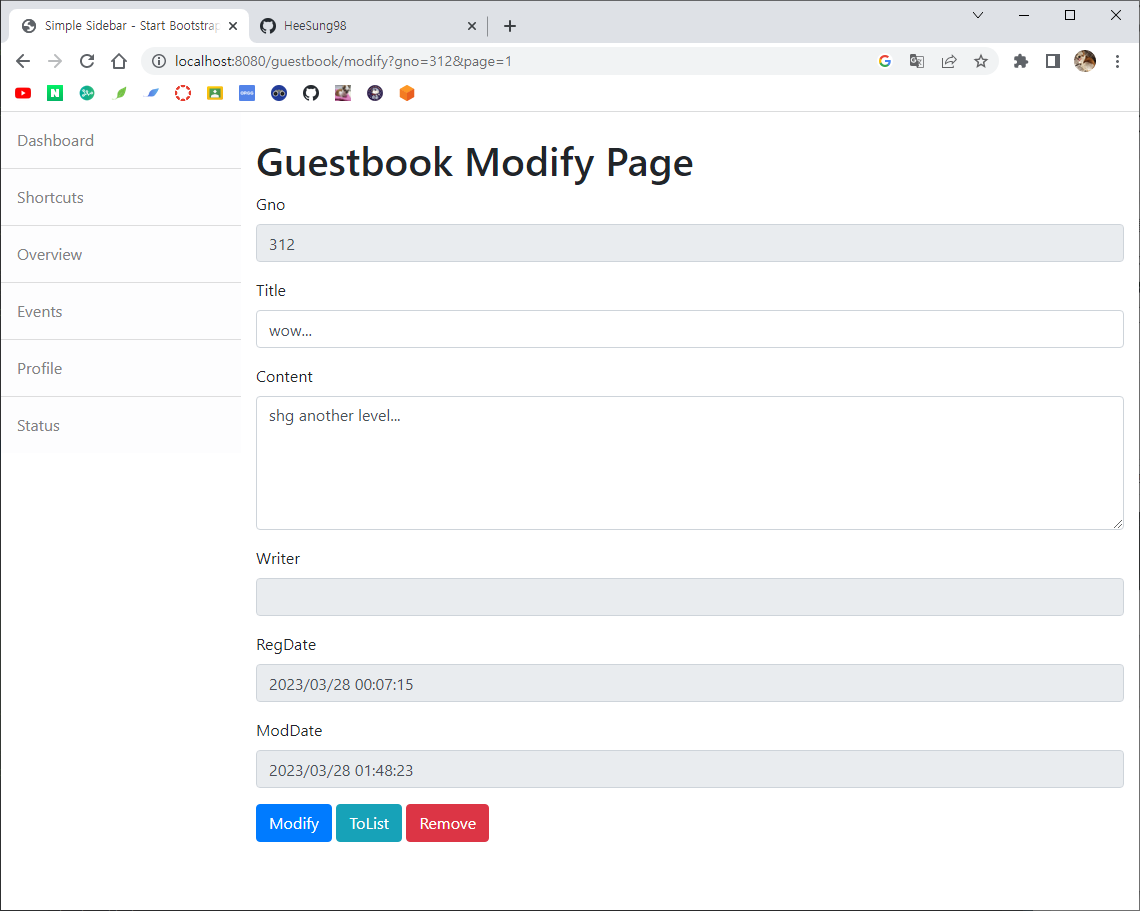Close the Simple Sidebar tab
This screenshot has height=911, width=1140.
point(233,26)
